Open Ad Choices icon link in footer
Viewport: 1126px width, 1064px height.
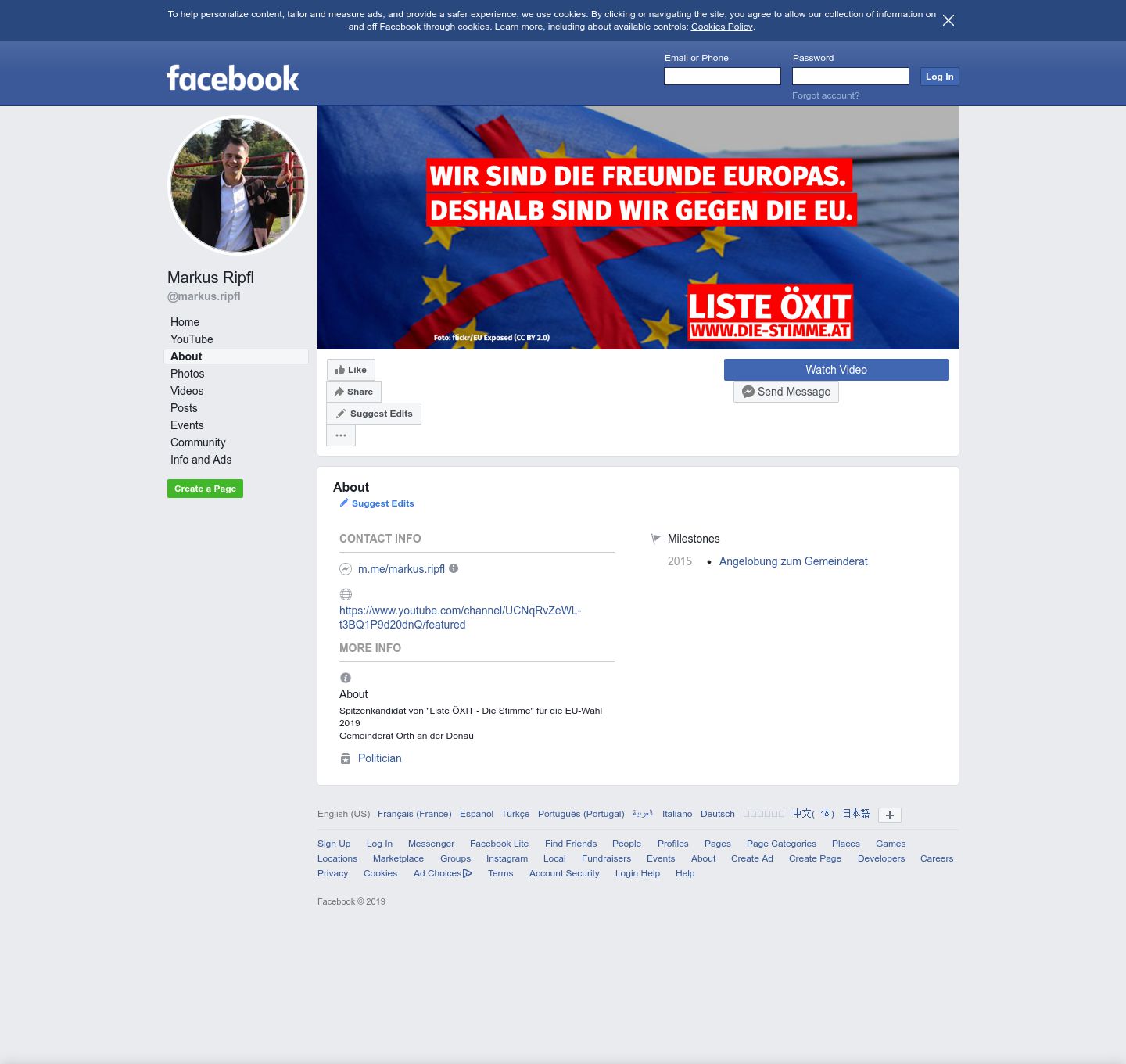click(x=468, y=873)
